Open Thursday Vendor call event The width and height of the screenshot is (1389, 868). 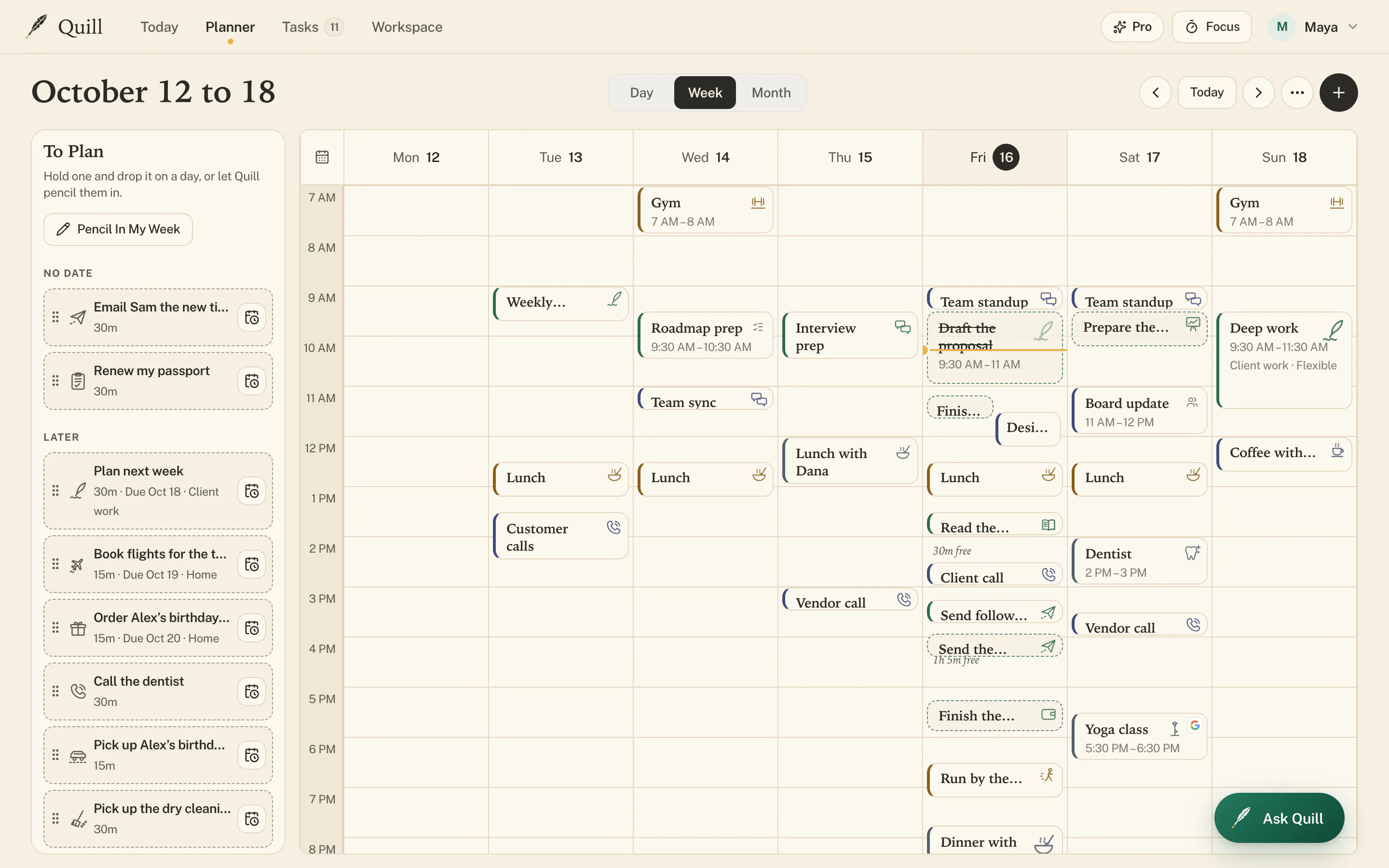(850, 600)
